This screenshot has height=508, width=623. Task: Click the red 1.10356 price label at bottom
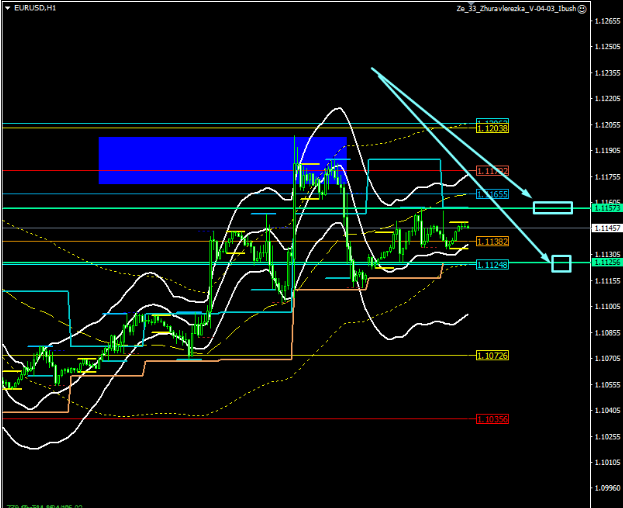[492, 419]
